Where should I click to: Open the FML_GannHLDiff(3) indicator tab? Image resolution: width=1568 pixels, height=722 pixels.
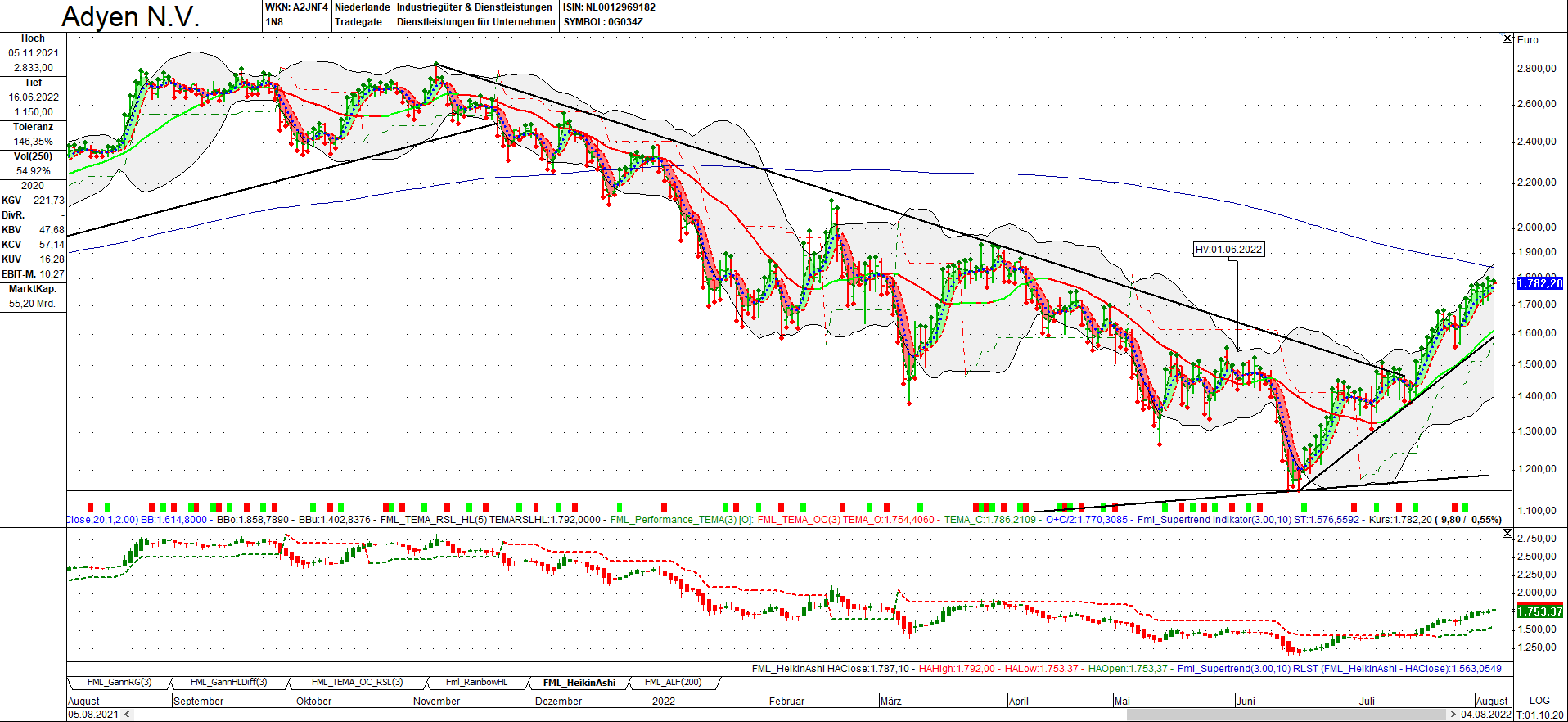point(228,683)
